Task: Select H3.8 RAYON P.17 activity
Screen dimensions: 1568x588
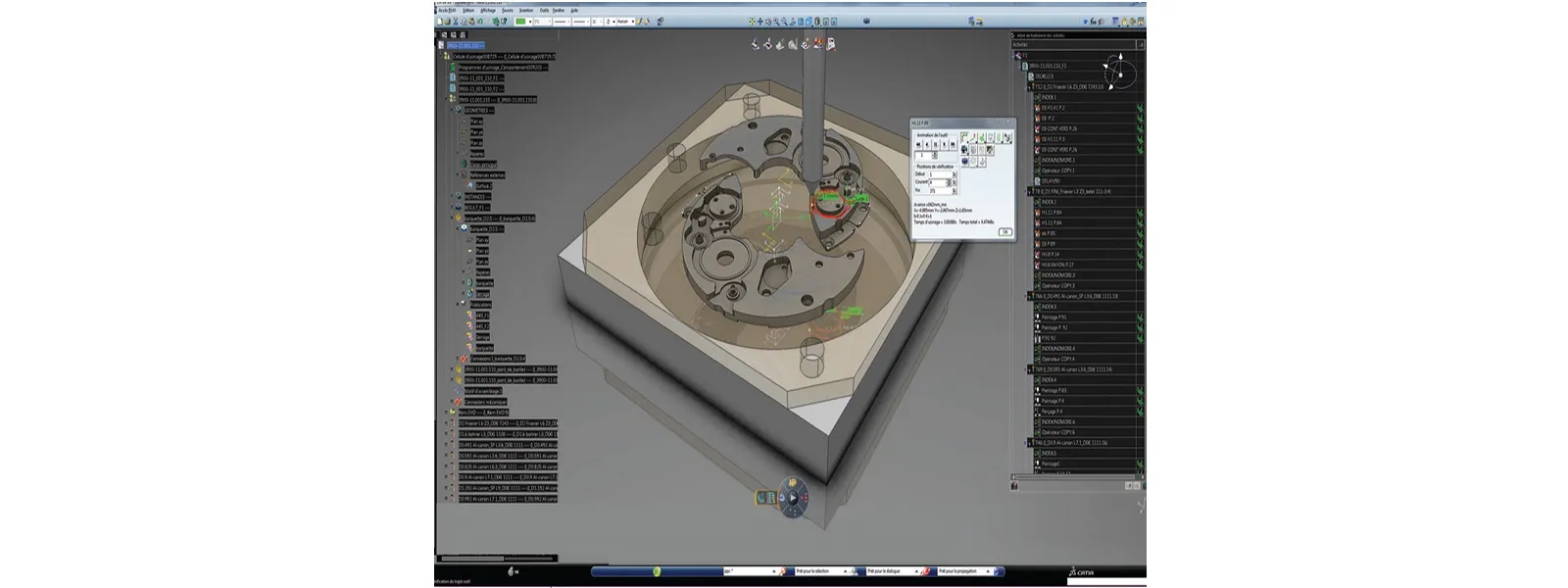Action: (x=1056, y=265)
